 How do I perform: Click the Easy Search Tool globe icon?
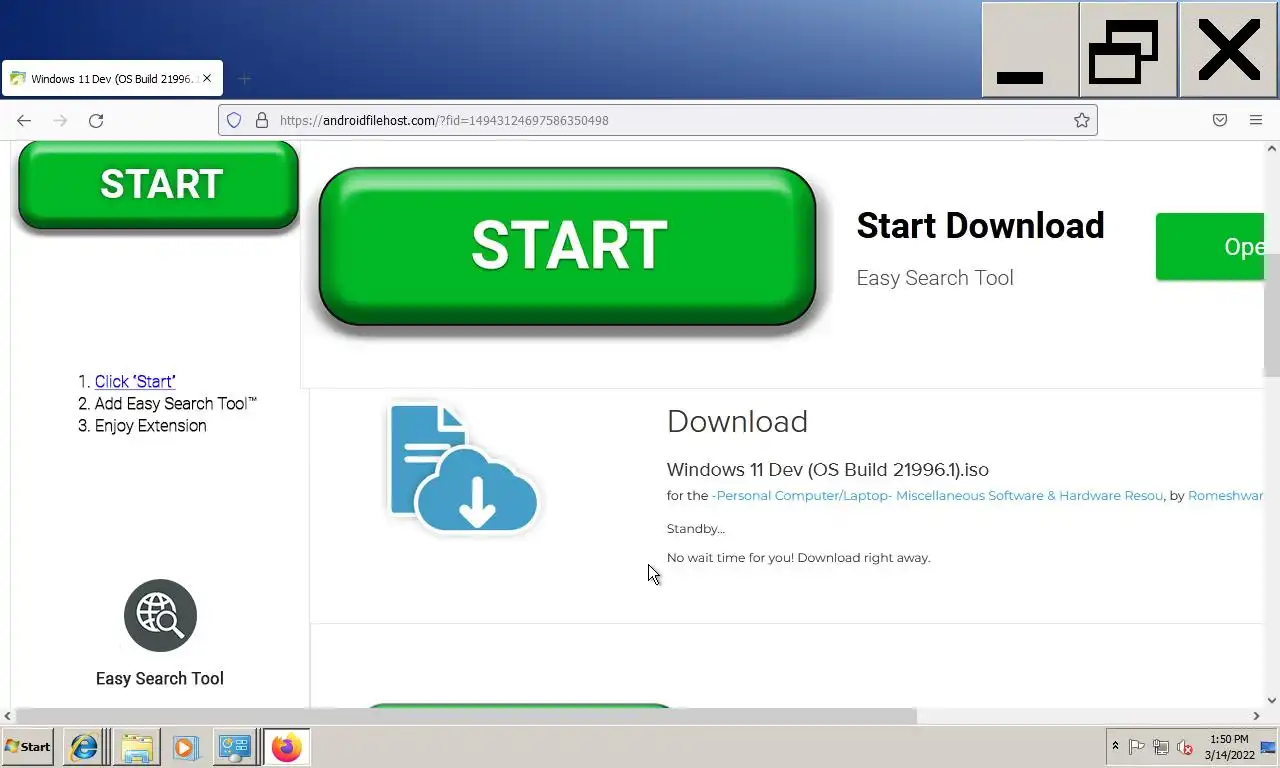click(x=160, y=615)
